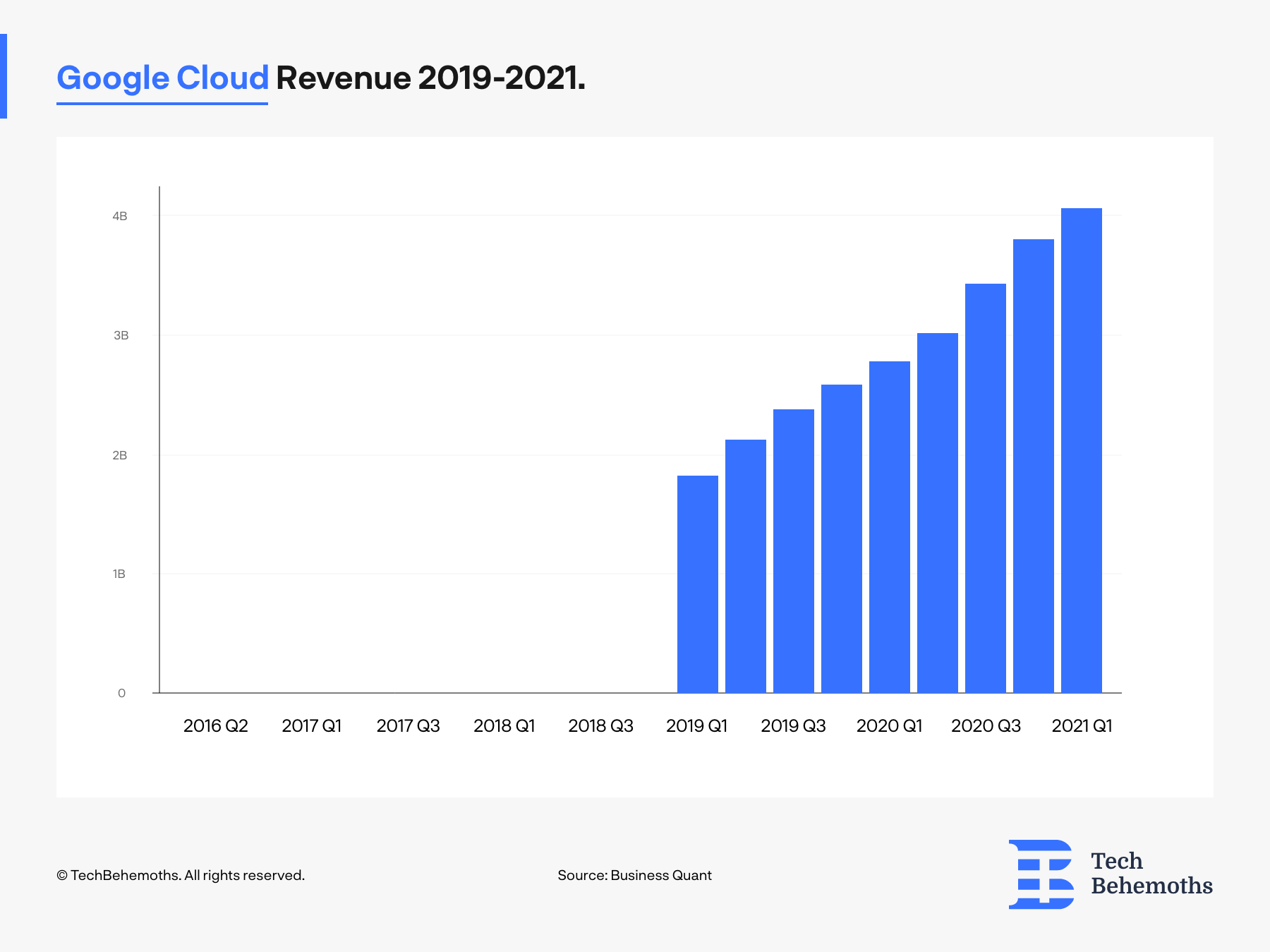This screenshot has height=952, width=1270.
Task: Click the Source: Business Quant text
Action: 635,875
